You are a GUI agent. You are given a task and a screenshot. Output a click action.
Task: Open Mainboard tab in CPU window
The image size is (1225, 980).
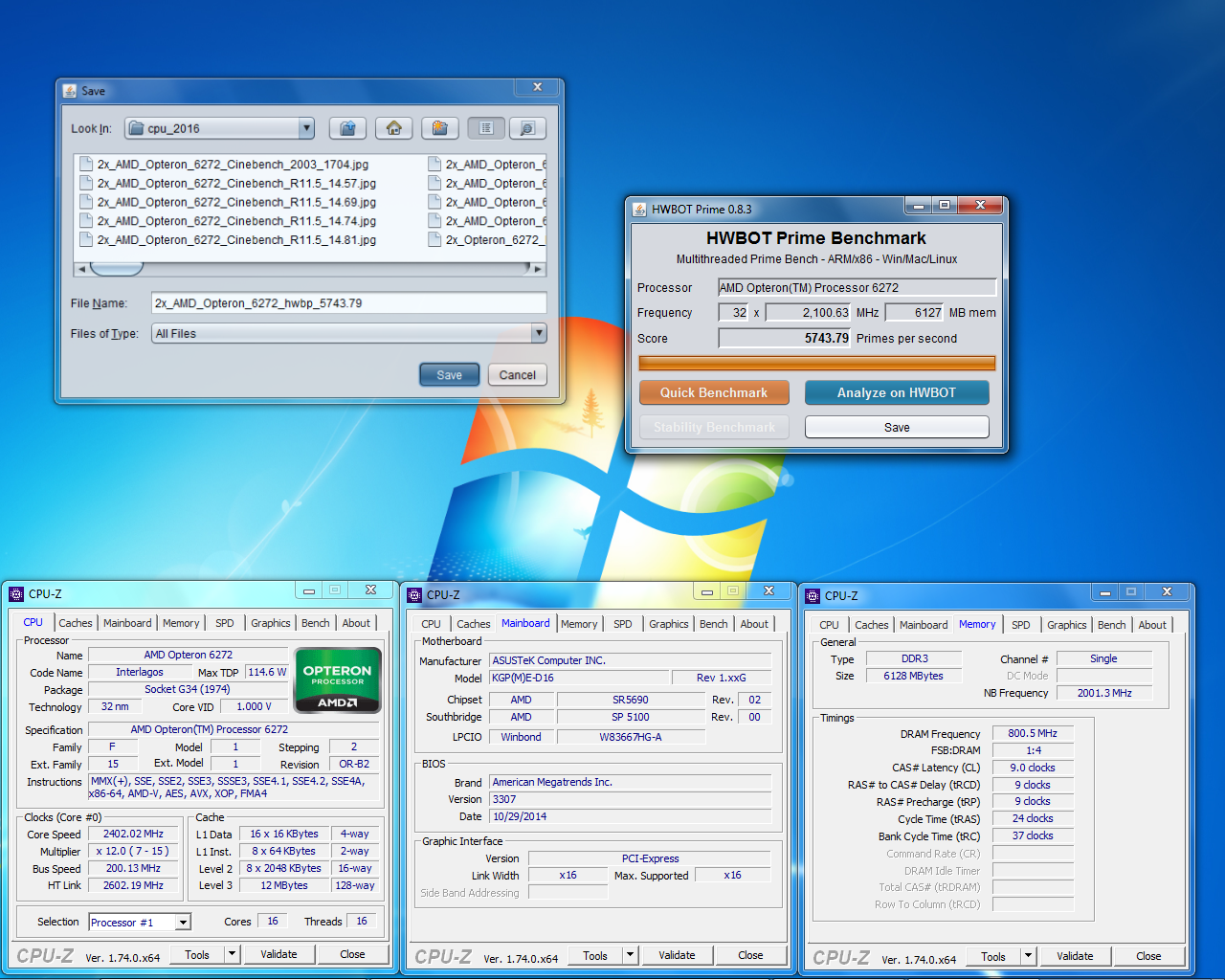[127, 623]
